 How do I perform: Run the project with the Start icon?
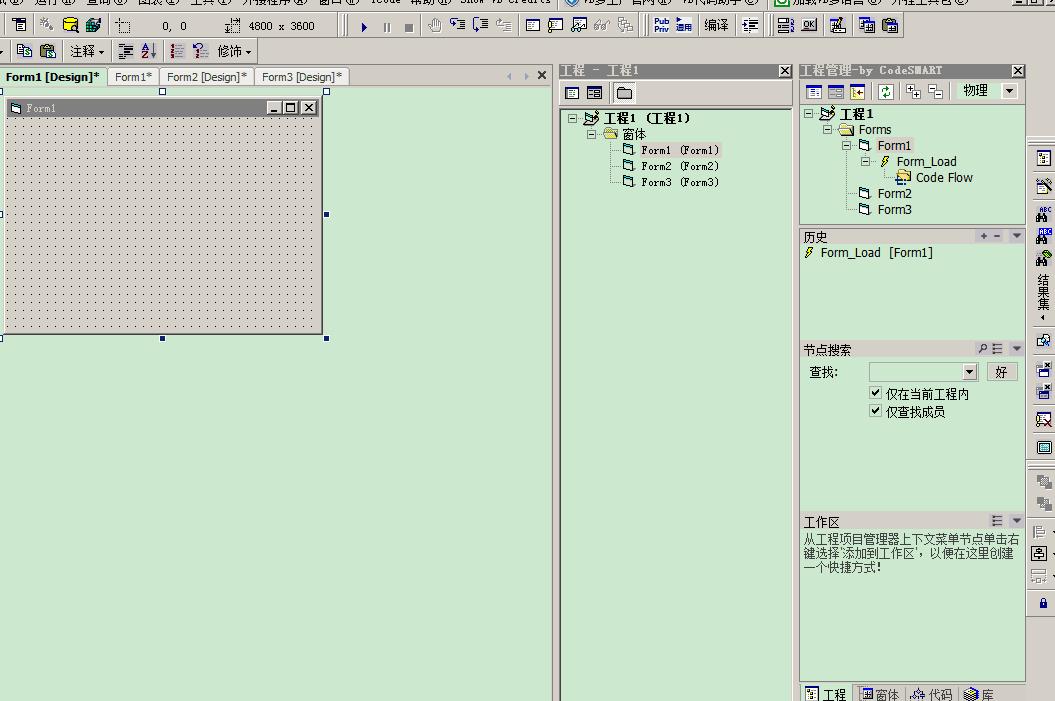pos(364,26)
